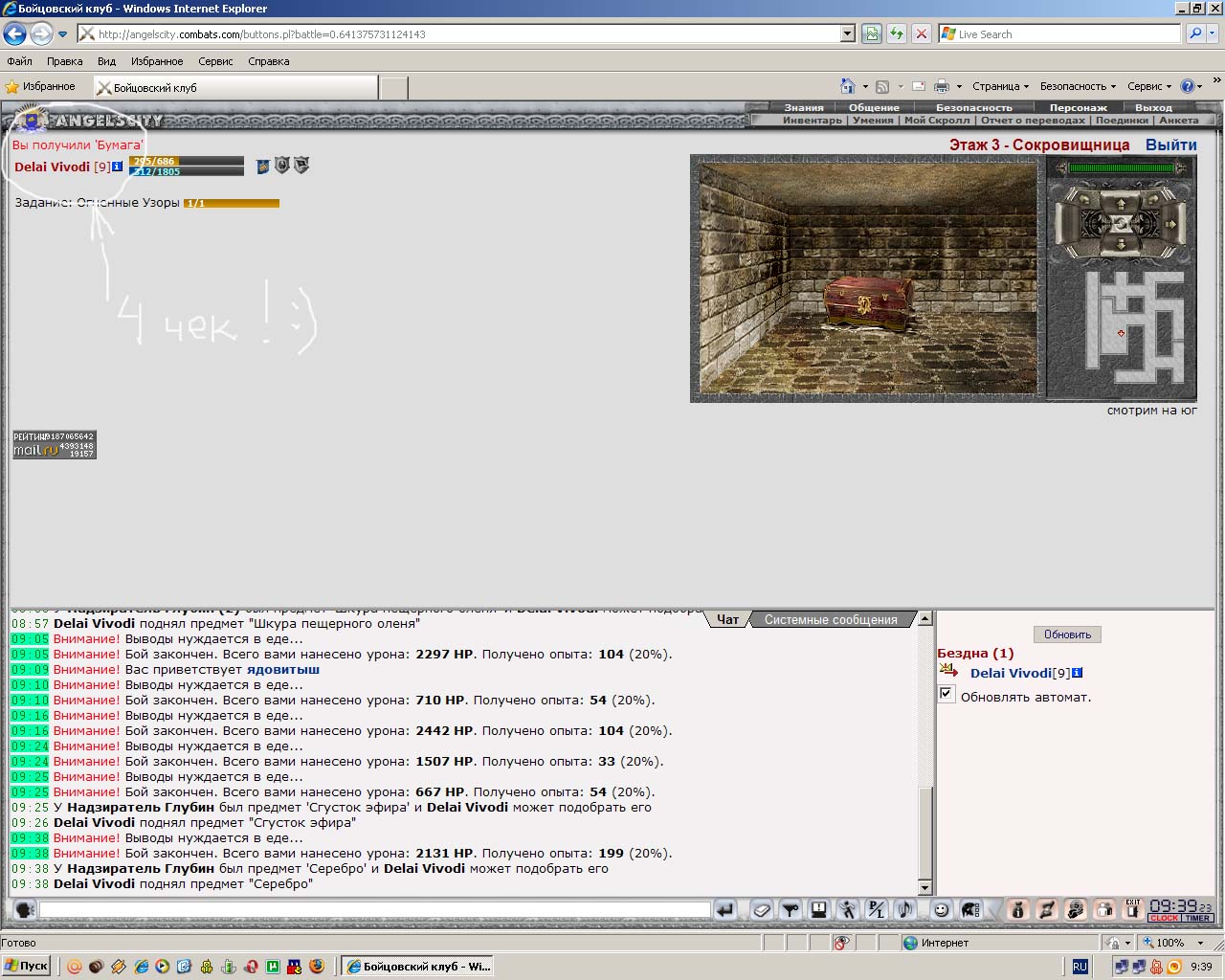Click the IE Stop button

tap(921, 33)
